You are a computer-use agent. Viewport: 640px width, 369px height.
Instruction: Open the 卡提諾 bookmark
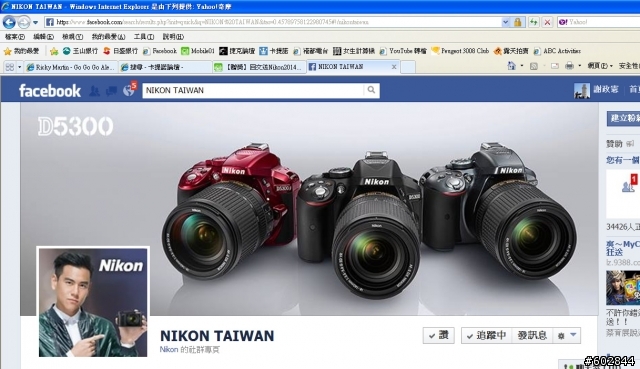tap(274, 51)
